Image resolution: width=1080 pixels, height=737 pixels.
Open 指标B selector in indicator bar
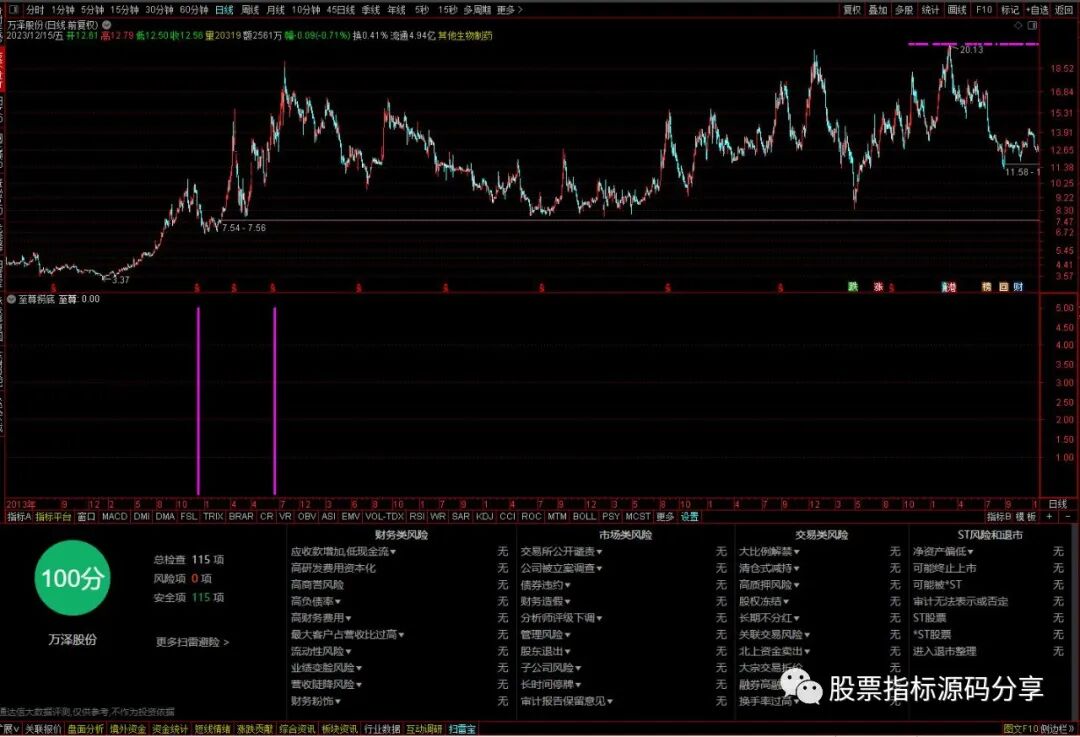(x=999, y=516)
